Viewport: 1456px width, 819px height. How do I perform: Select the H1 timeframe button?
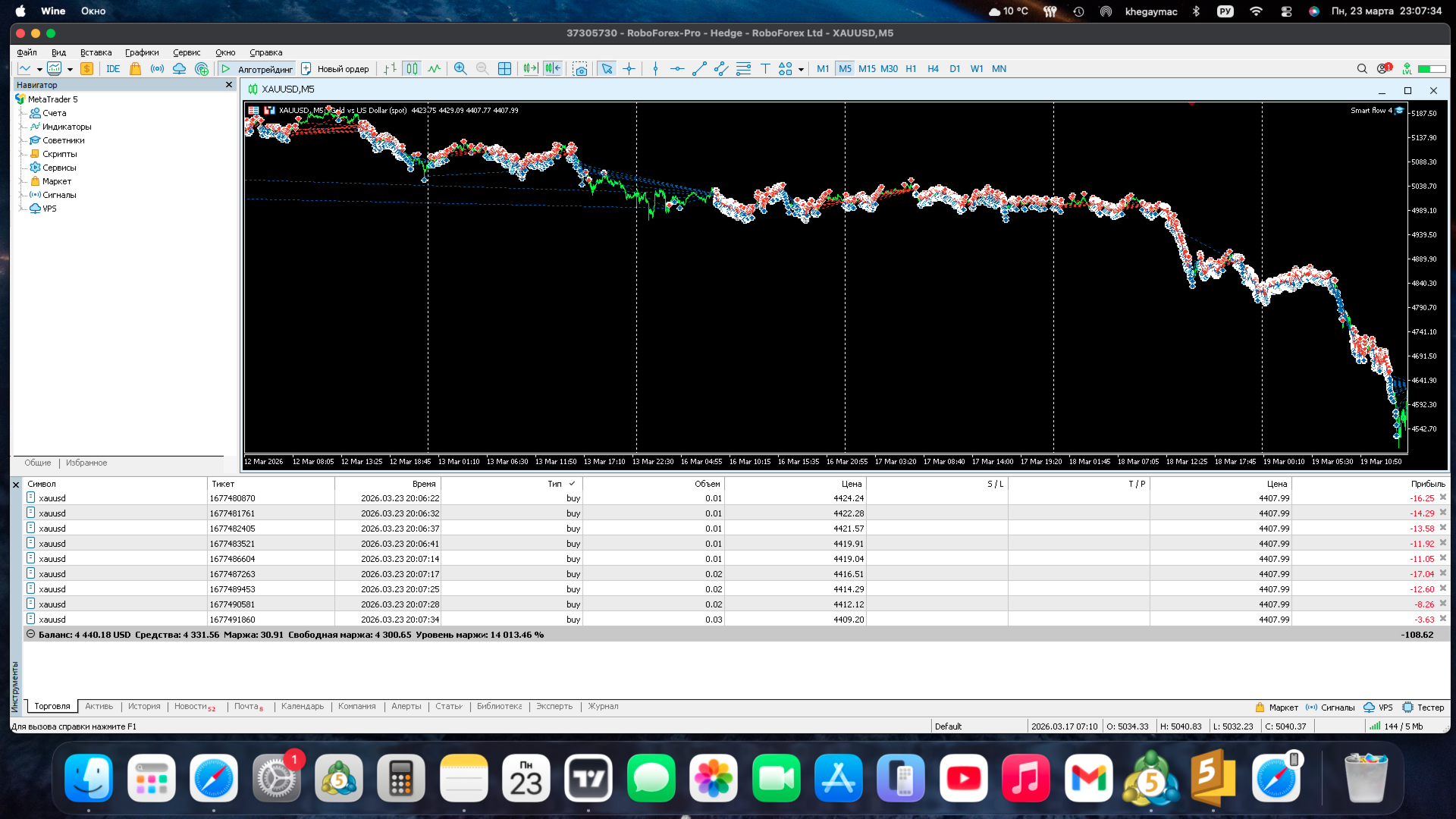(911, 69)
